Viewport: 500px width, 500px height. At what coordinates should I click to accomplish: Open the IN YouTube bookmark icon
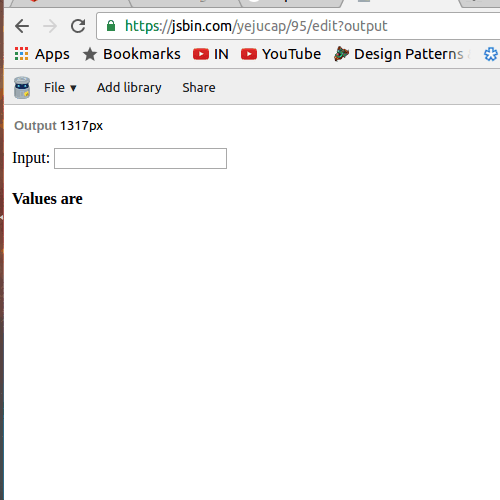click(201, 54)
